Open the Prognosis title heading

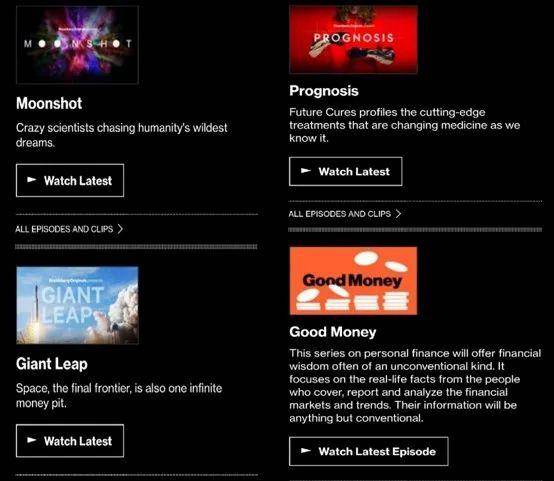coord(324,91)
